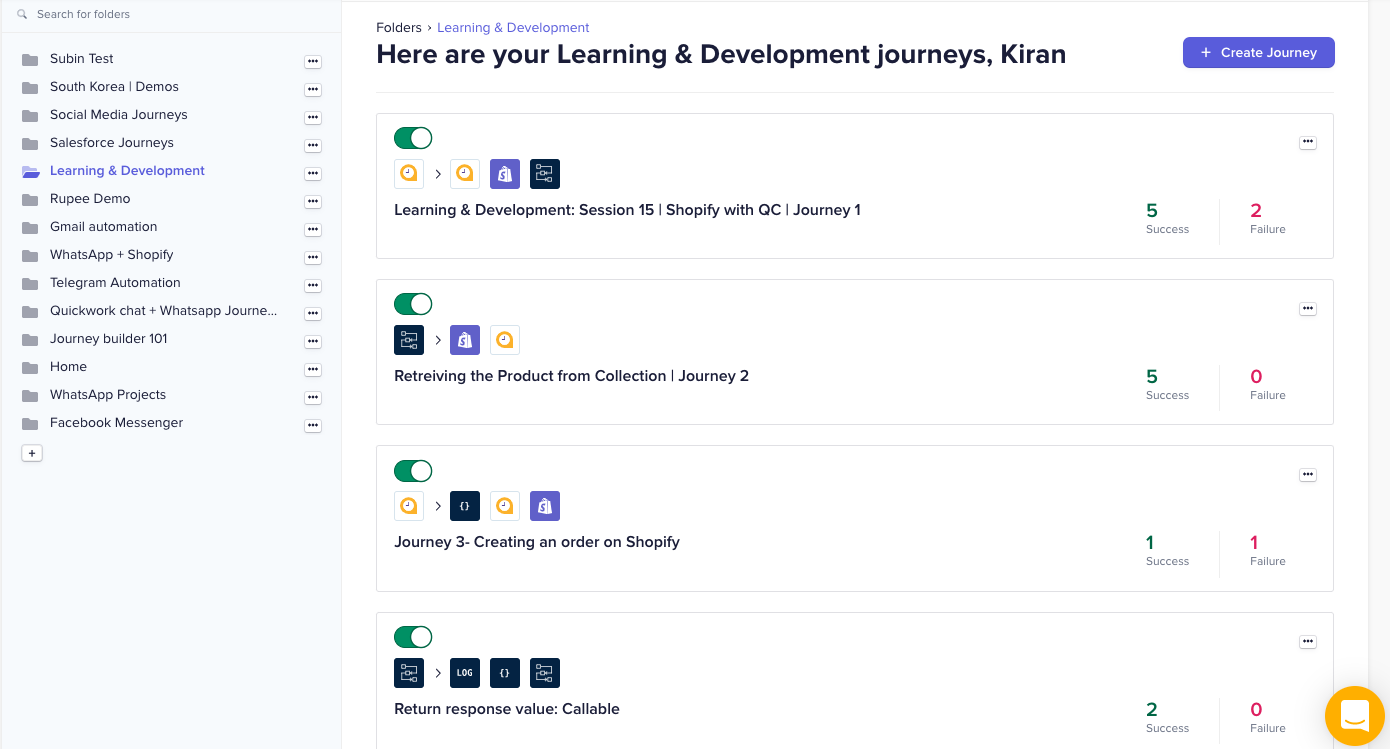
Task: Open more options for Gmail automation folder
Action: point(313,229)
